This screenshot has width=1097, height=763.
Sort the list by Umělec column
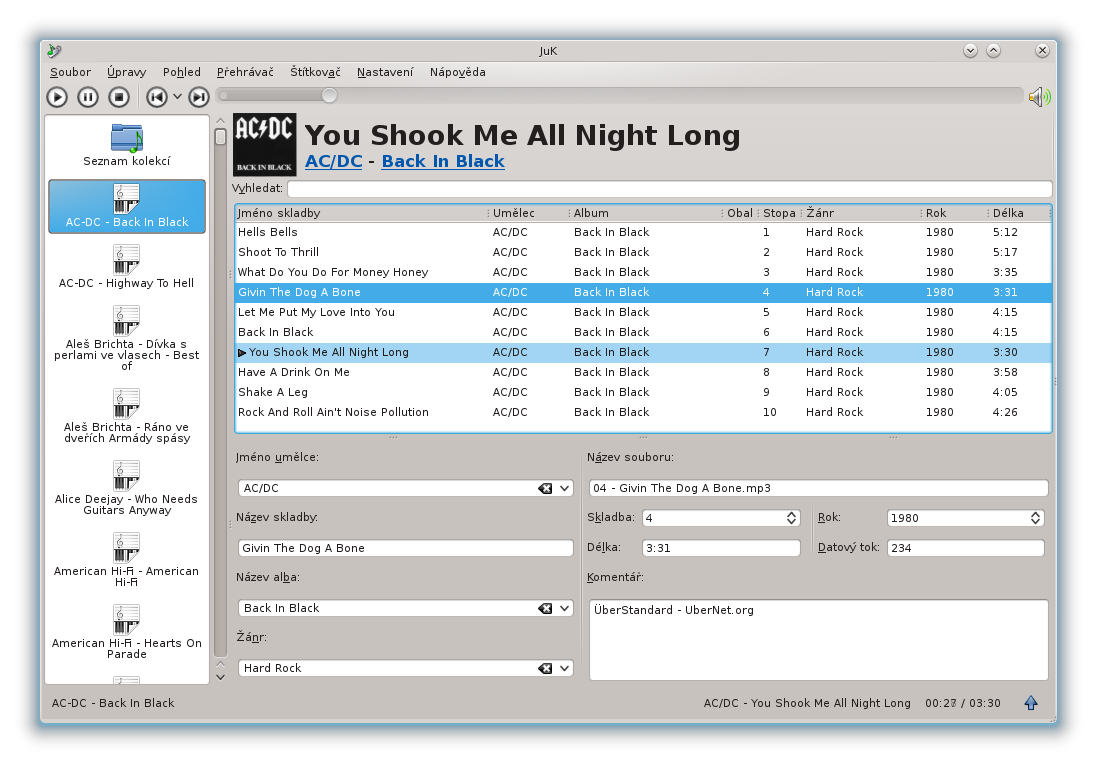point(528,213)
